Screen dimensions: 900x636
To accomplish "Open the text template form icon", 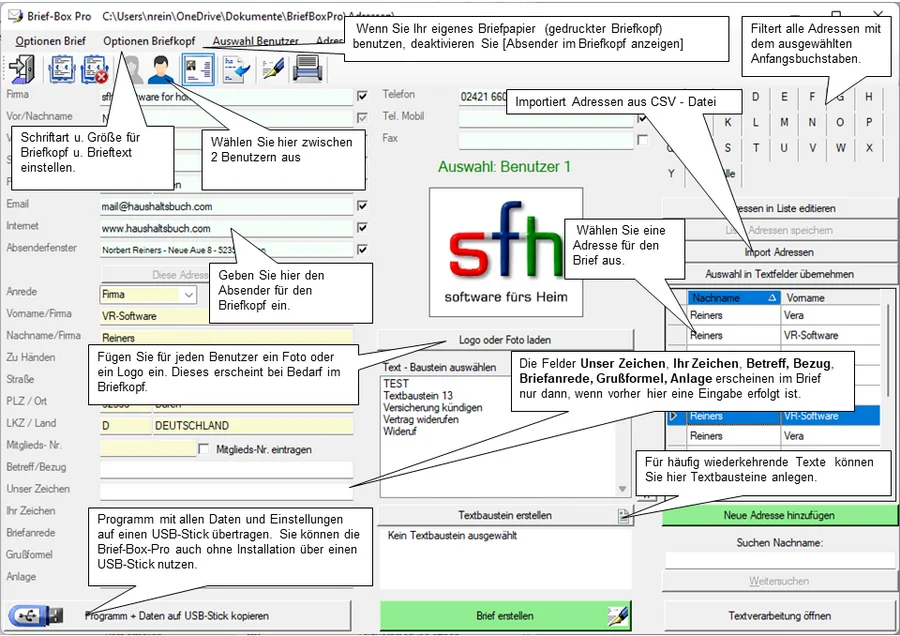I will tap(61, 69).
